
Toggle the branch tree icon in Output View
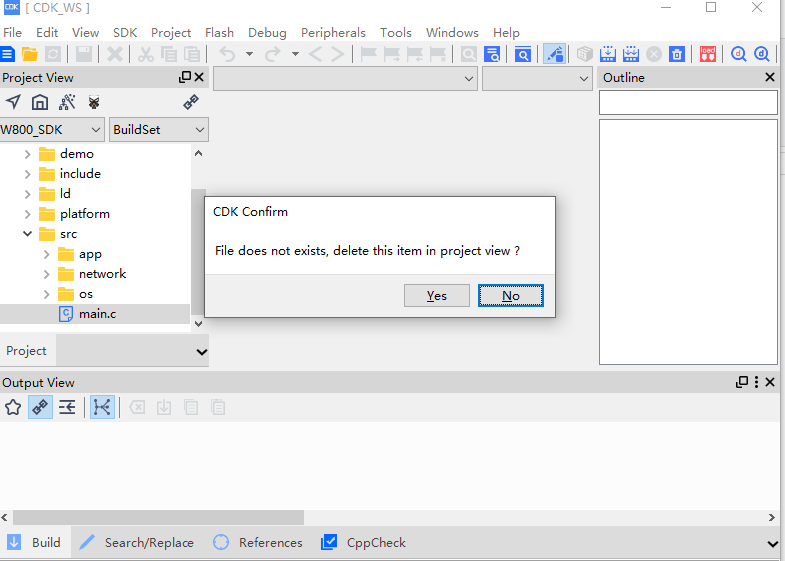[x=102, y=407]
